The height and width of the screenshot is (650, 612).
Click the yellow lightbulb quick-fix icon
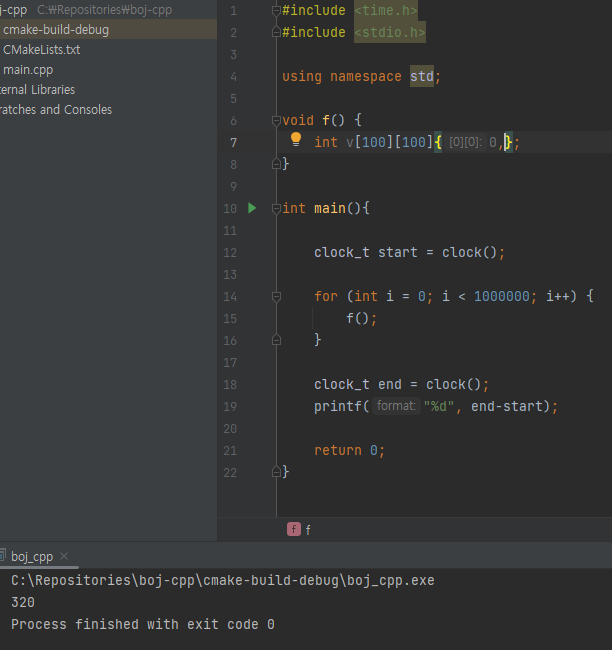(296, 139)
